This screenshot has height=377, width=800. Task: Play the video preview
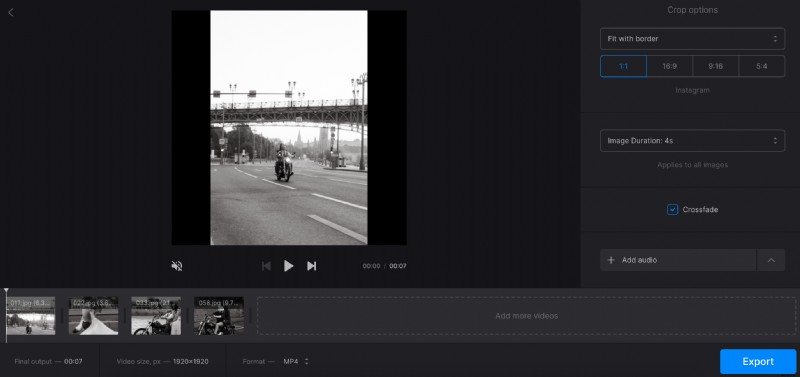coord(288,266)
